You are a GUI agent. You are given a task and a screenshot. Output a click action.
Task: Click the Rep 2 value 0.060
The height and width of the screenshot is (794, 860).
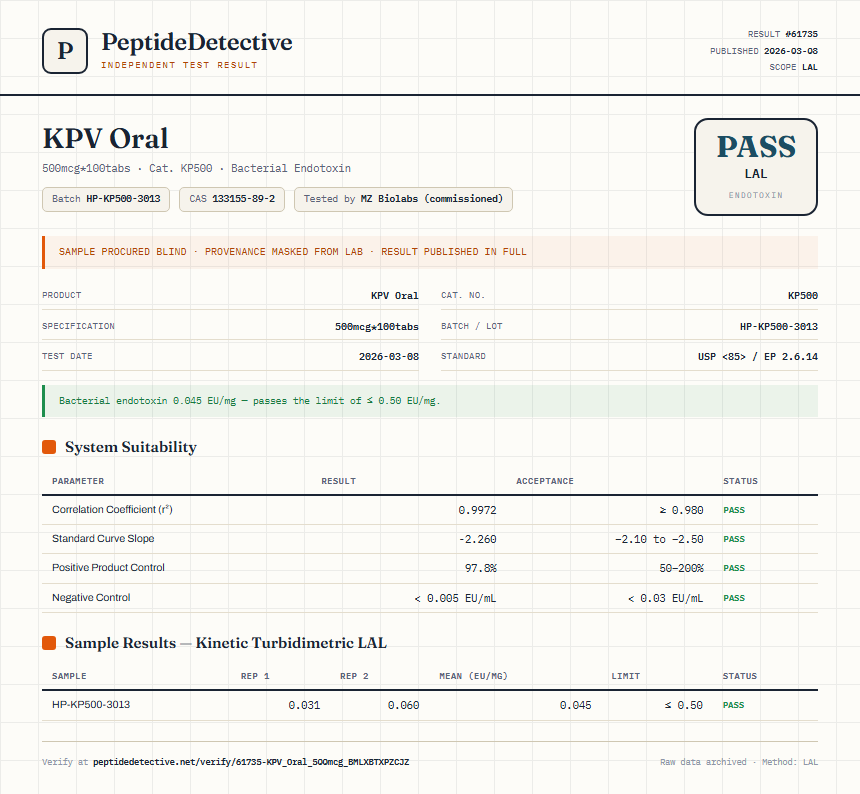click(404, 706)
